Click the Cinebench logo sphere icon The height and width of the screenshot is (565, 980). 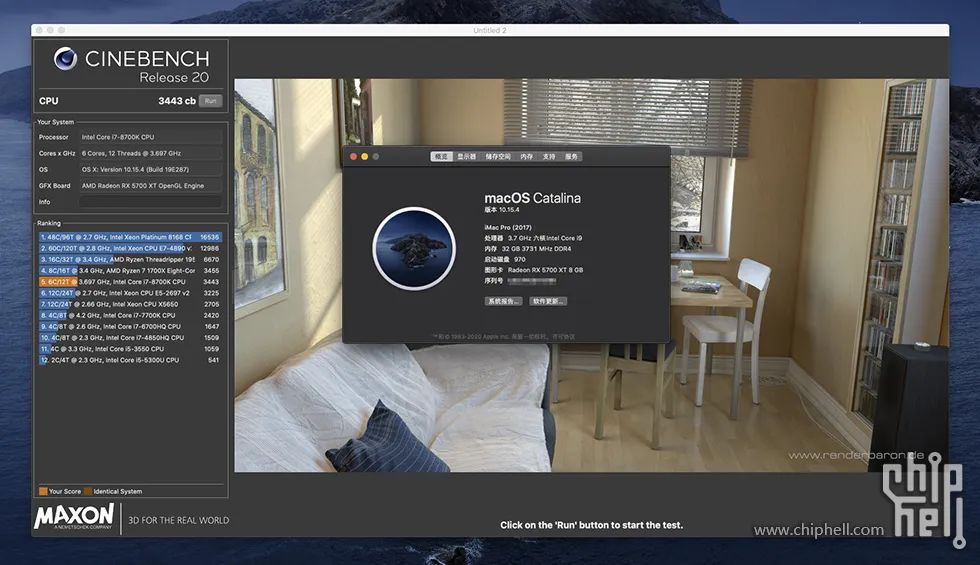tap(65, 59)
